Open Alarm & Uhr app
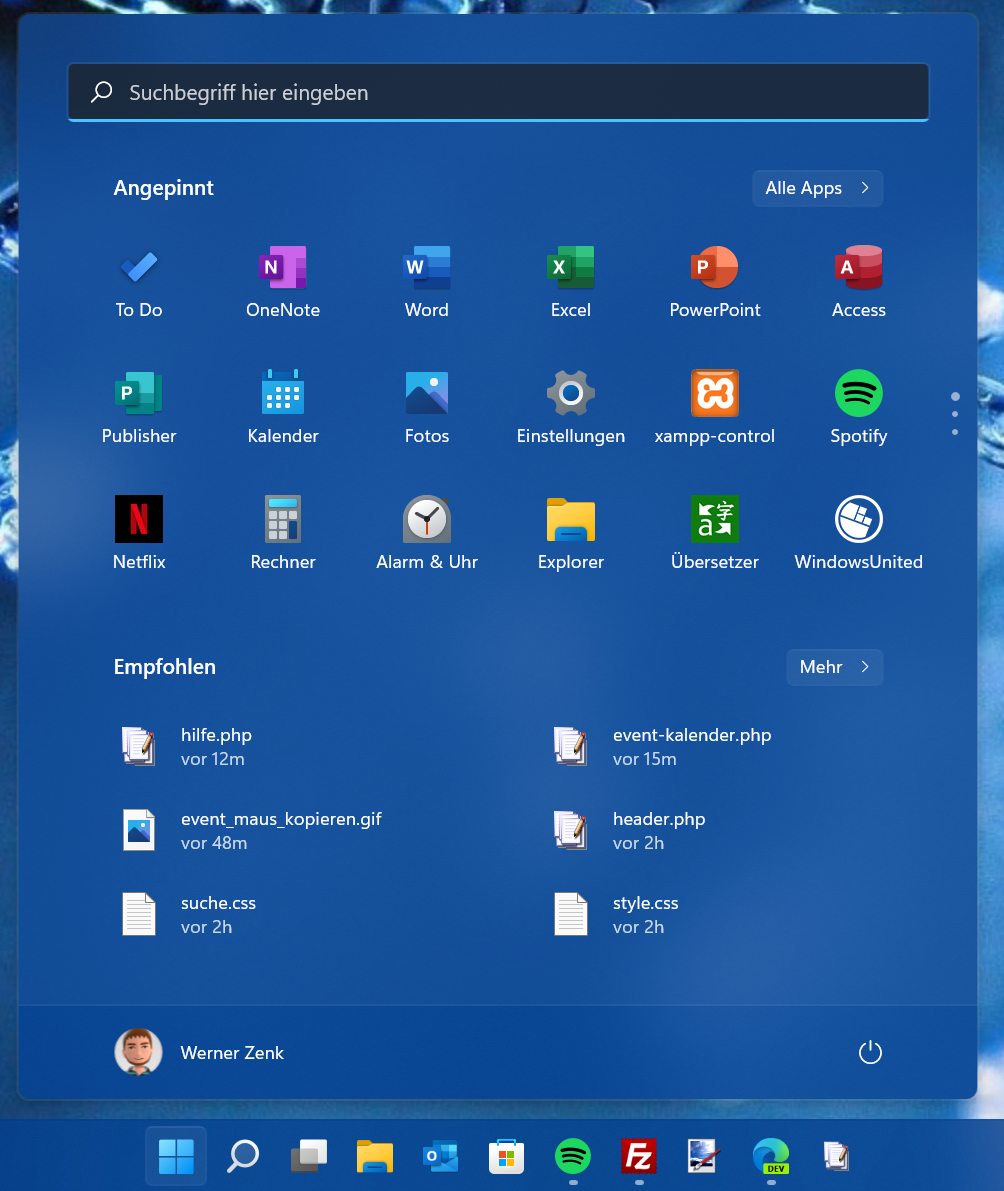 click(x=427, y=533)
